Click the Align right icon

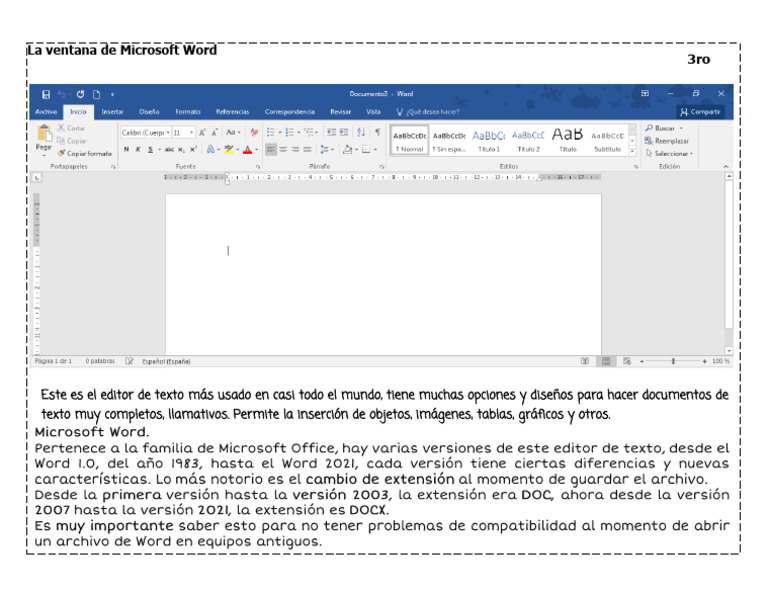(x=295, y=149)
